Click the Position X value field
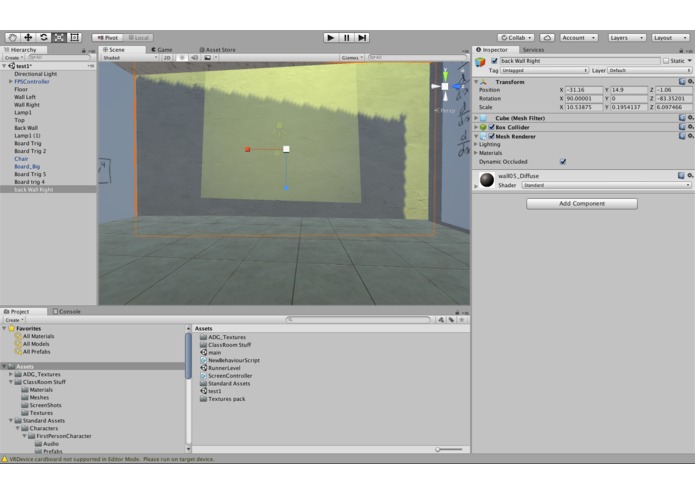 [x=584, y=90]
